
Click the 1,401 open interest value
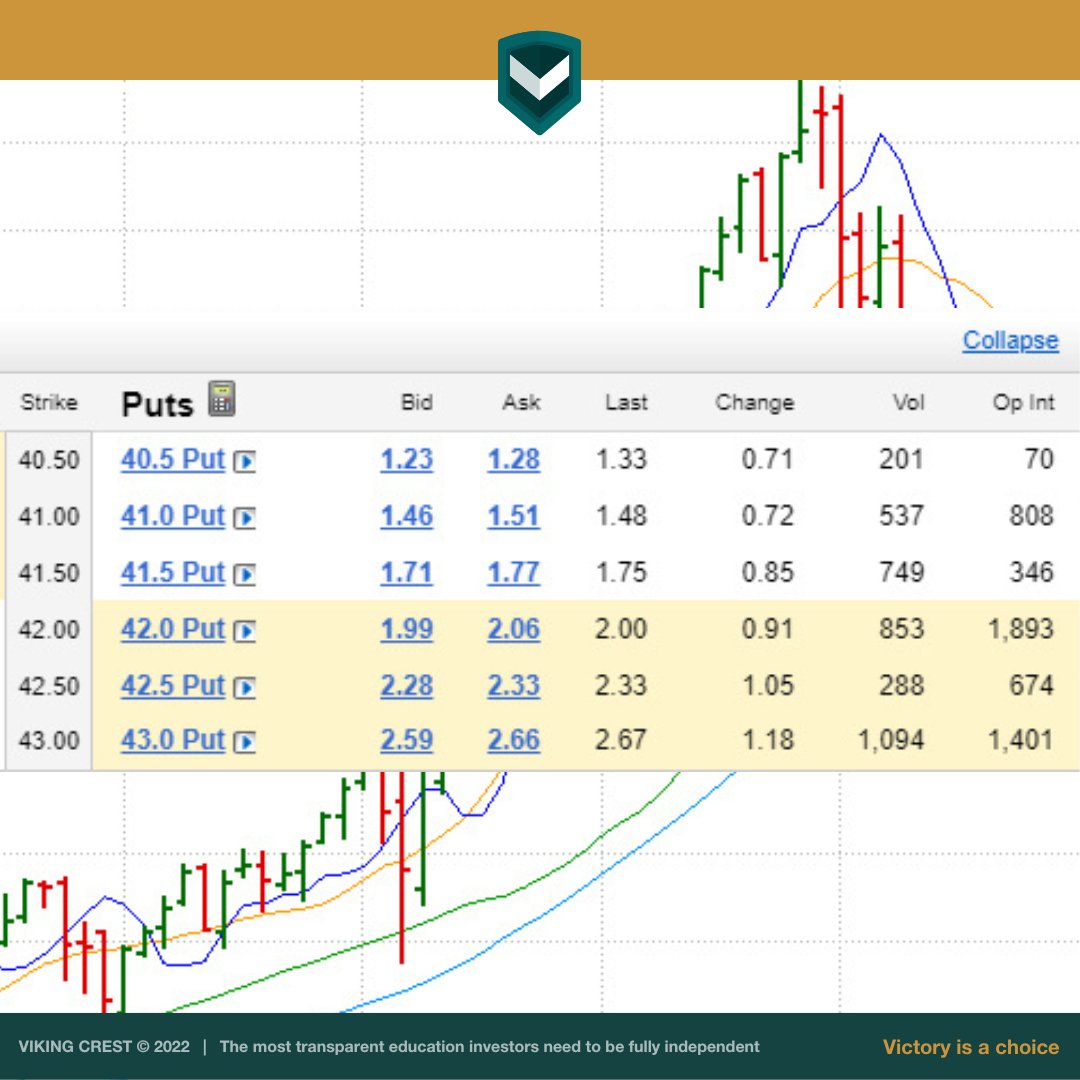tap(1020, 740)
